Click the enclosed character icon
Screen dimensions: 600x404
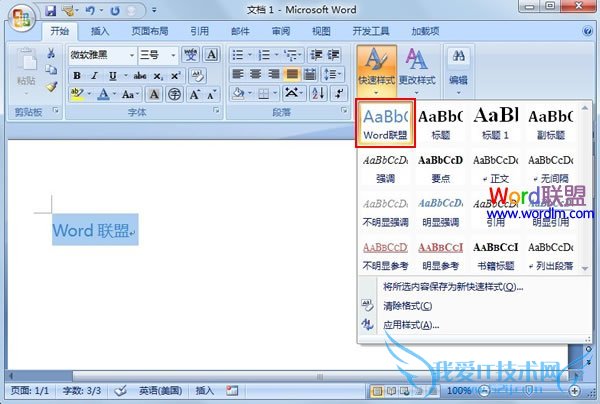174,94
